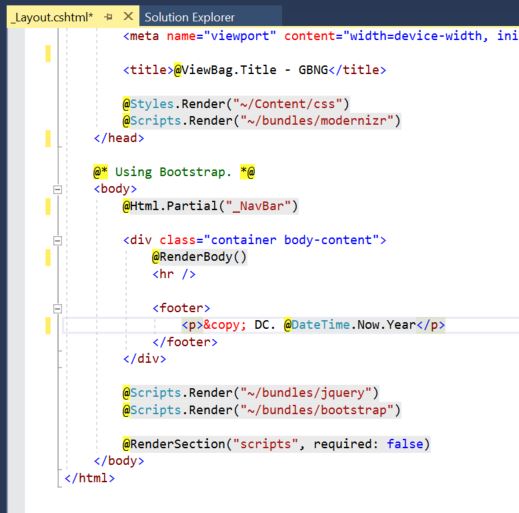Select the _Layout.cshtml* document tab
519x513 pixels.
pos(52,17)
